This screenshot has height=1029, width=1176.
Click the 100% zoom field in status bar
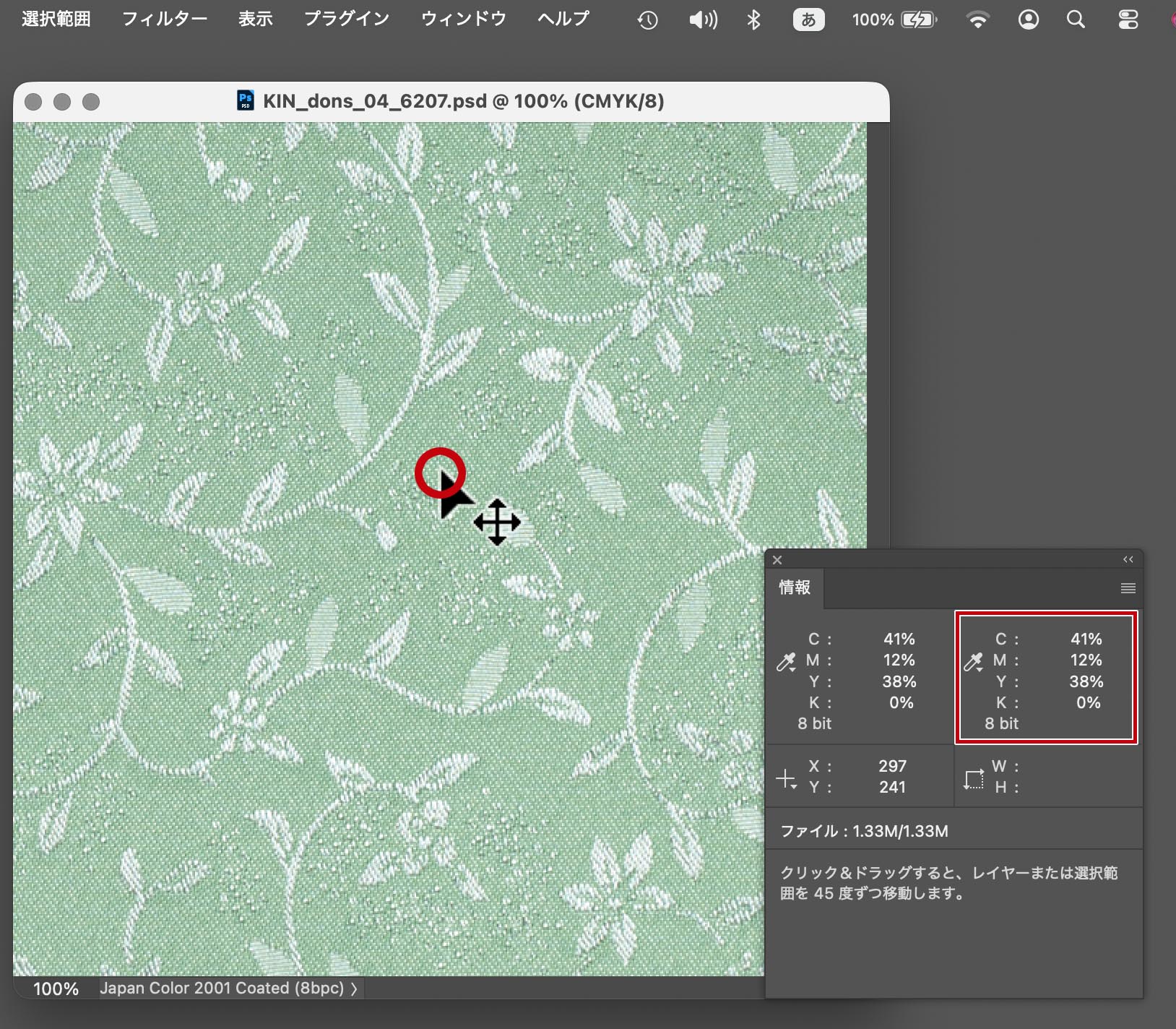click(56, 989)
